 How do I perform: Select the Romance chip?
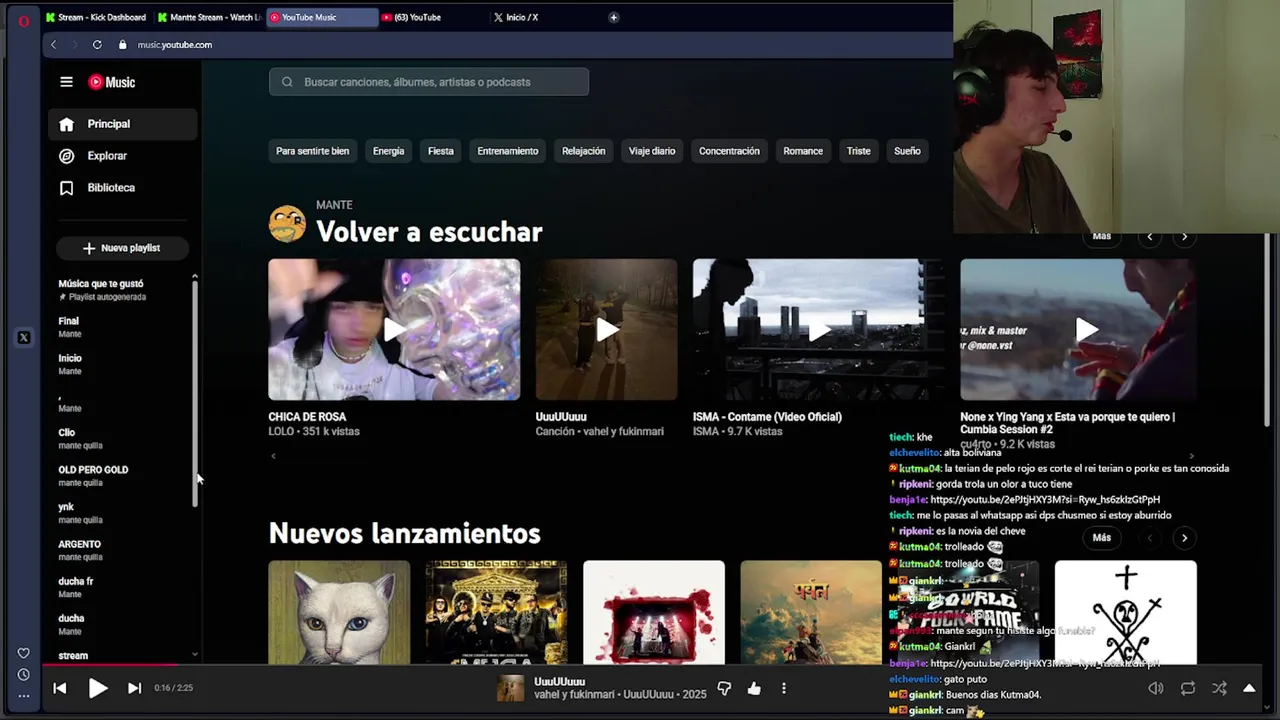click(x=803, y=151)
